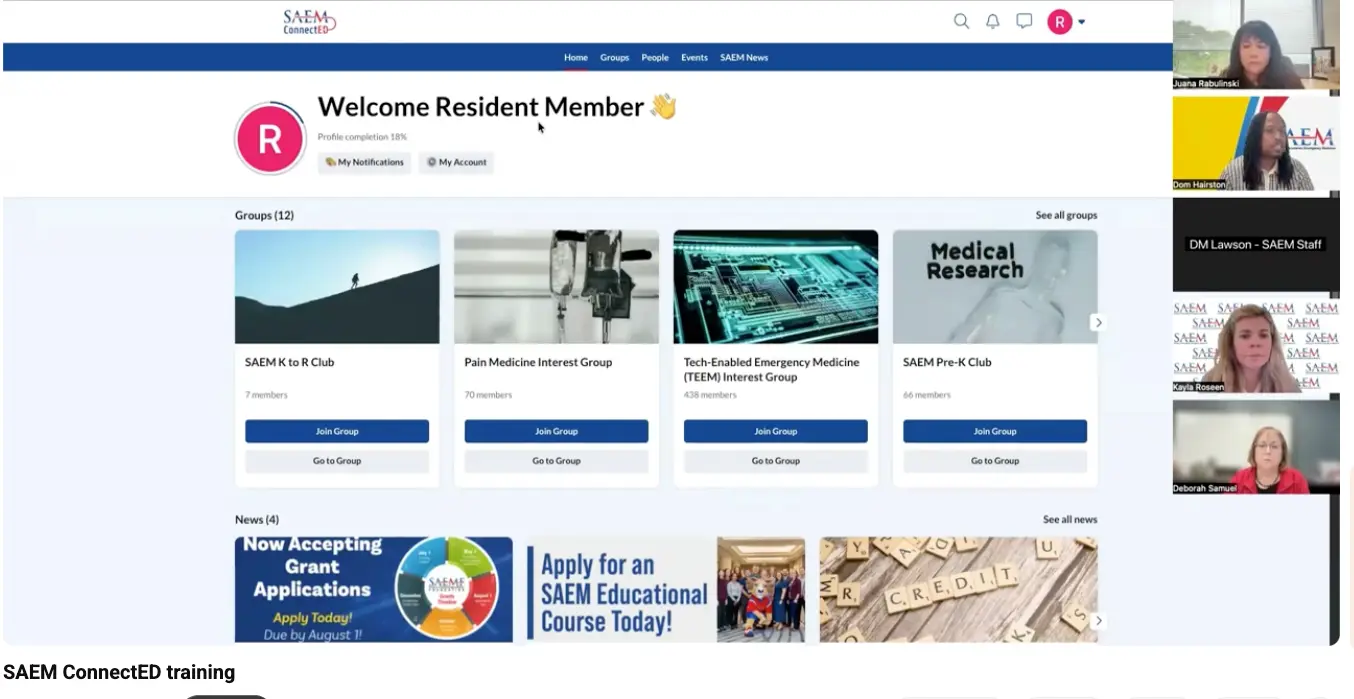This screenshot has width=1354, height=699.
Task: Click the Groups (12) heading
Action: tap(264, 215)
